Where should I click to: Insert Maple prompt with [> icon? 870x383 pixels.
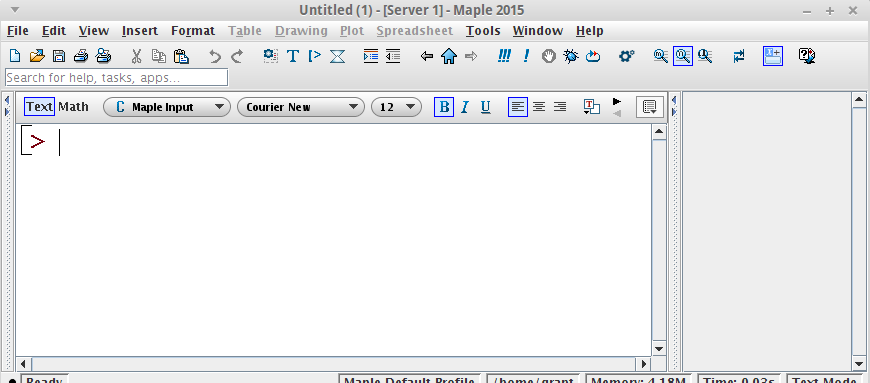click(x=315, y=56)
